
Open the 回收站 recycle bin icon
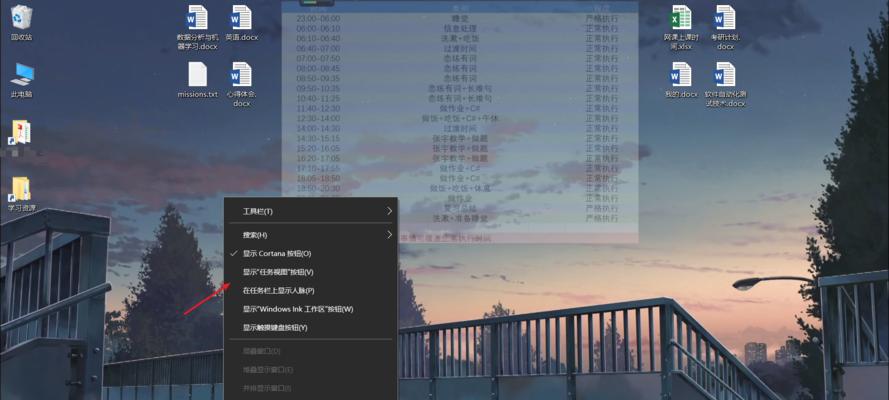(21, 23)
